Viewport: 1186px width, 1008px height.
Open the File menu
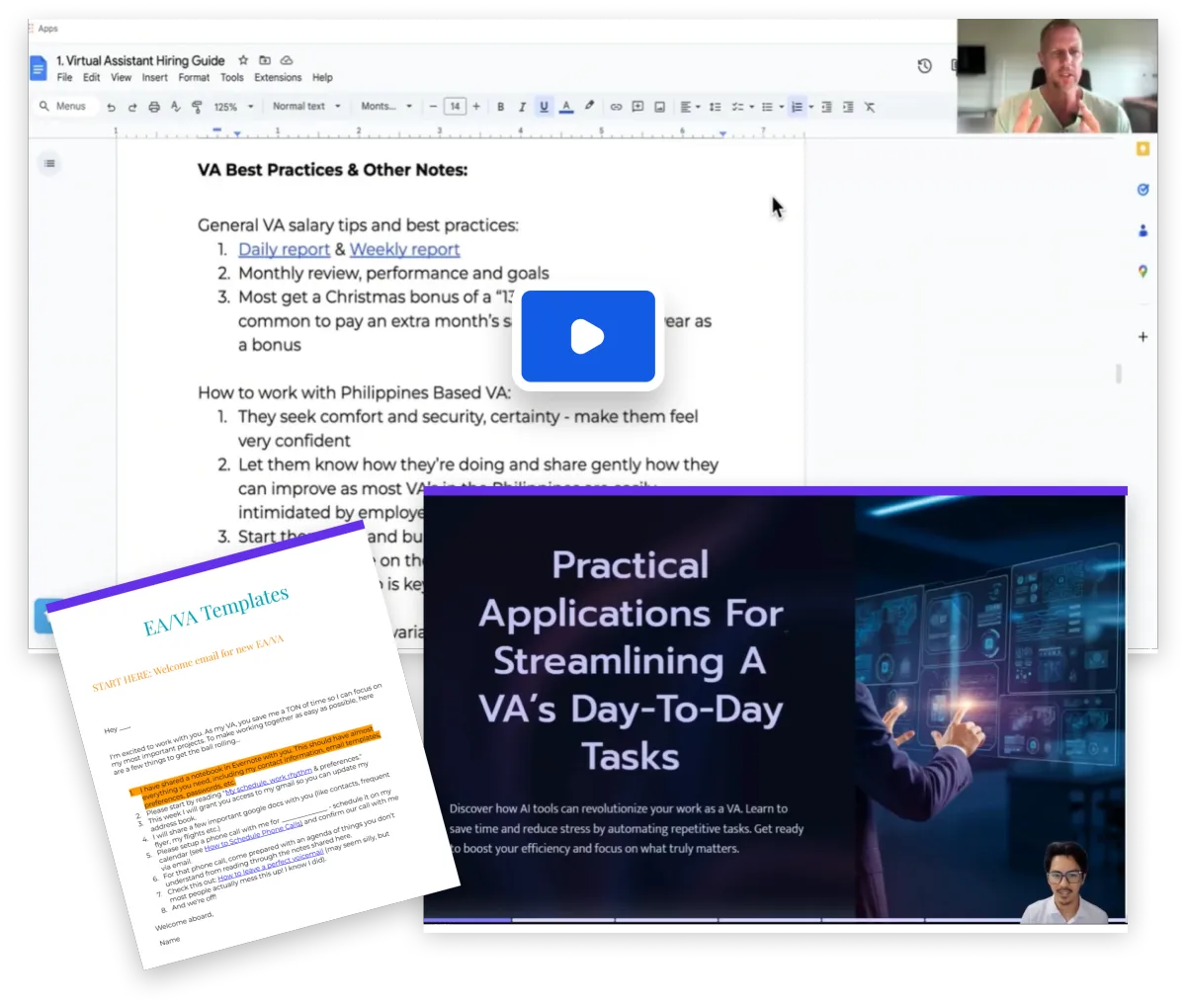point(64,77)
